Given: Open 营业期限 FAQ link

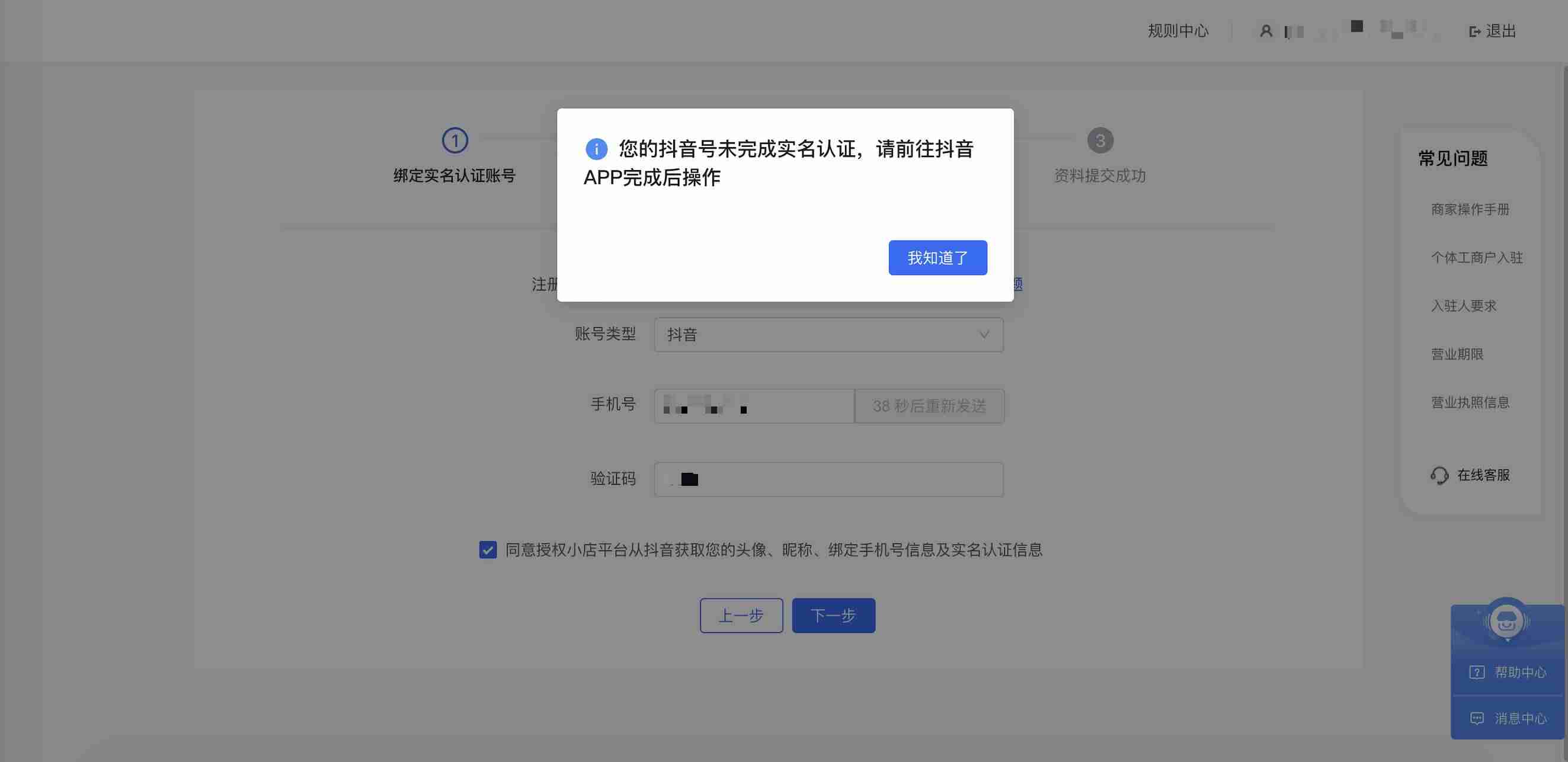Looking at the screenshot, I should (1457, 354).
